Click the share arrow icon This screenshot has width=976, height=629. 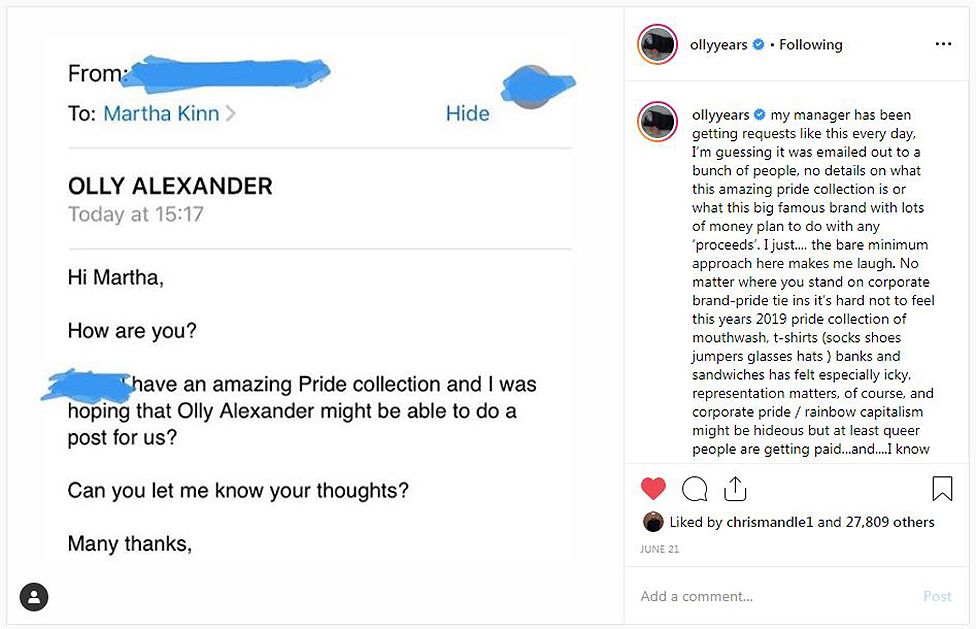pos(736,488)
